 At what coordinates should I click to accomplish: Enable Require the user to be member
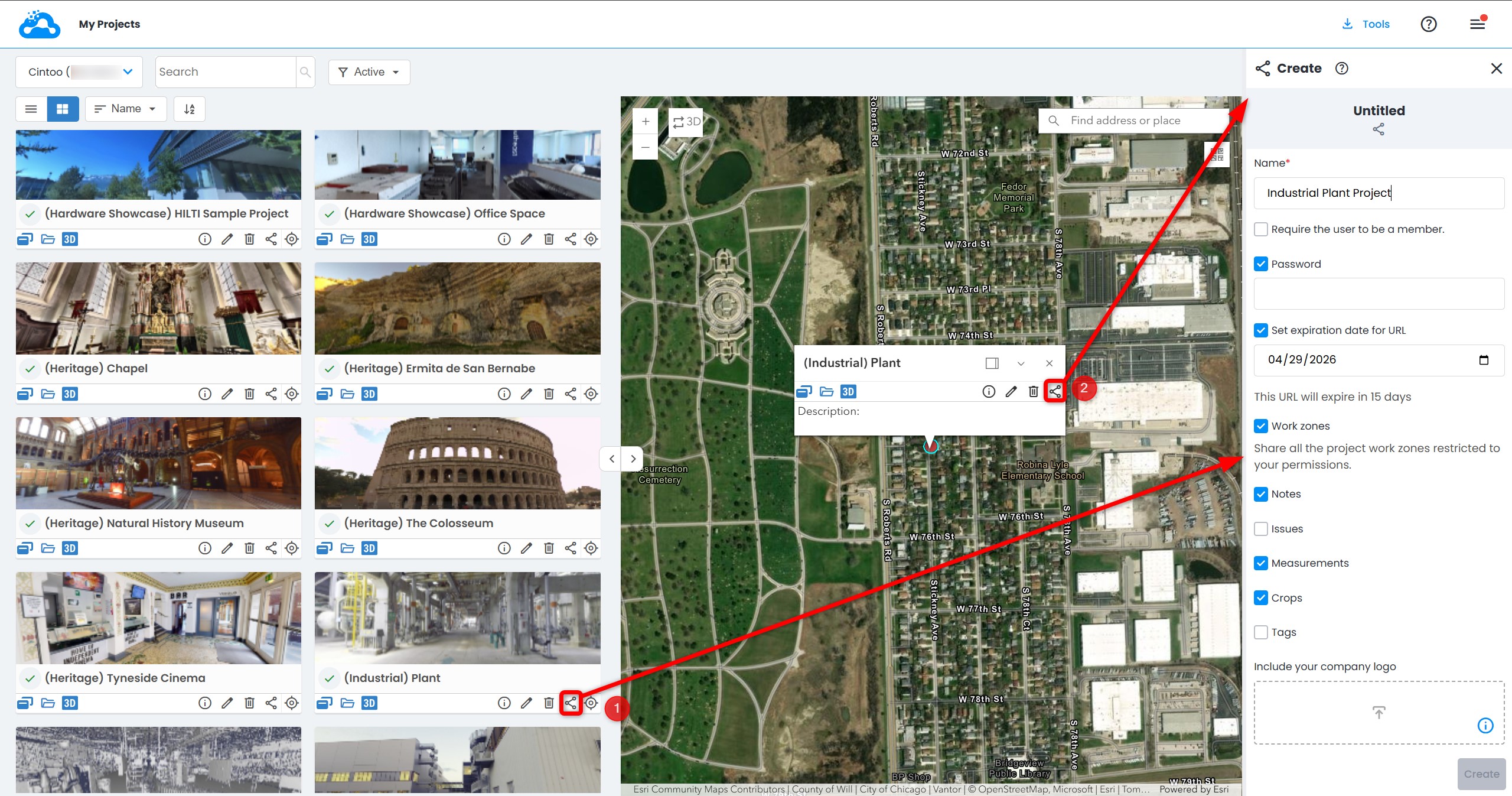coord(1261,229)
